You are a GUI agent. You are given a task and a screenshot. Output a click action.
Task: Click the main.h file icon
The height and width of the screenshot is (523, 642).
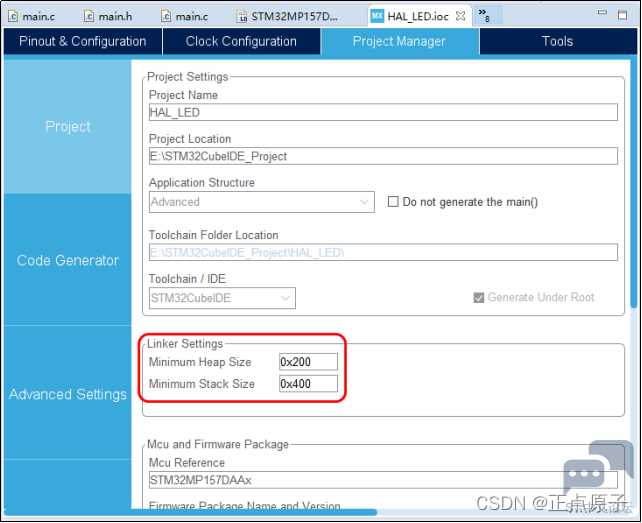[x=88, y=16]
